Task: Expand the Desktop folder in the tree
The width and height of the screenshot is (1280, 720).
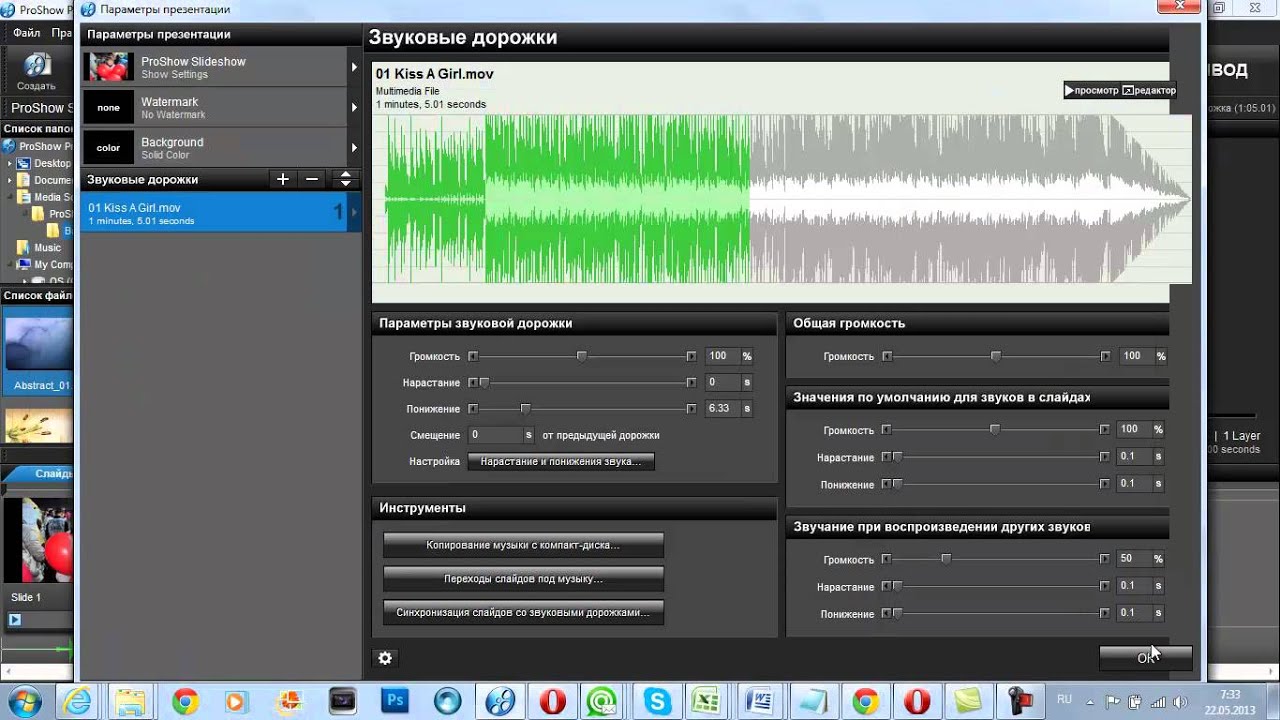Action: pyautogui.click(x=11, y=163)
